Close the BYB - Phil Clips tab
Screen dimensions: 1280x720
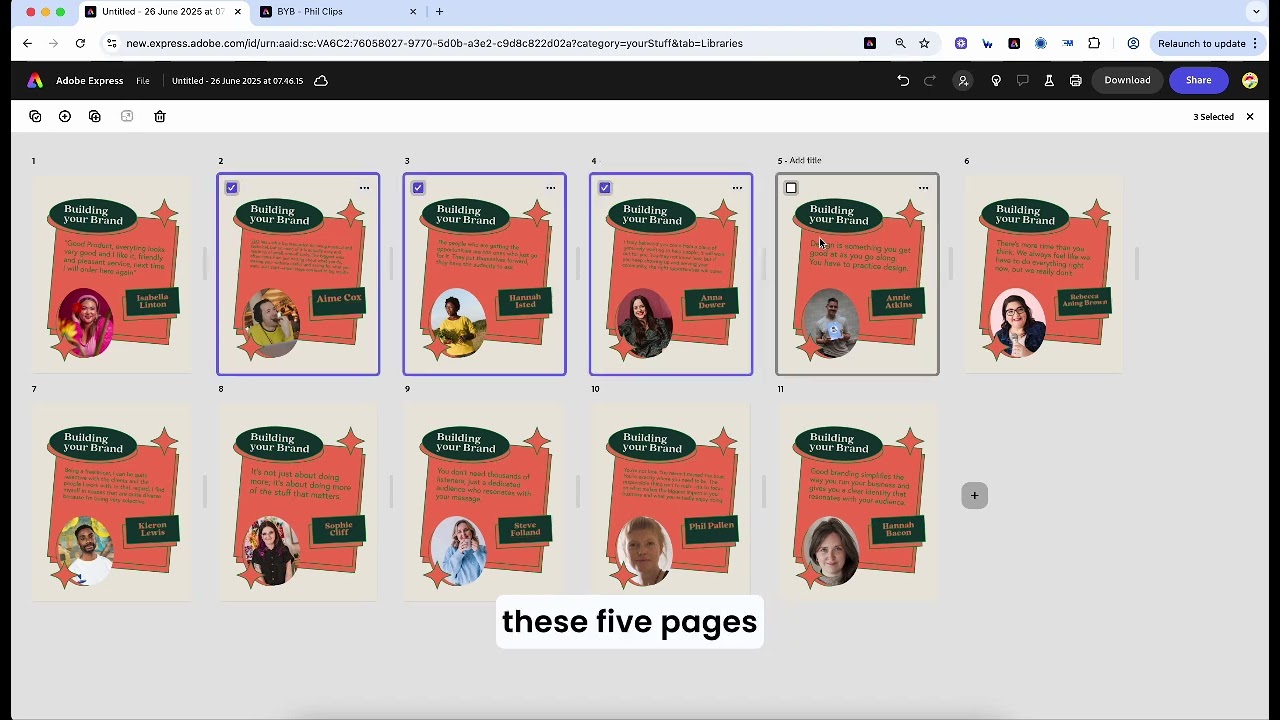coord(413,12)
